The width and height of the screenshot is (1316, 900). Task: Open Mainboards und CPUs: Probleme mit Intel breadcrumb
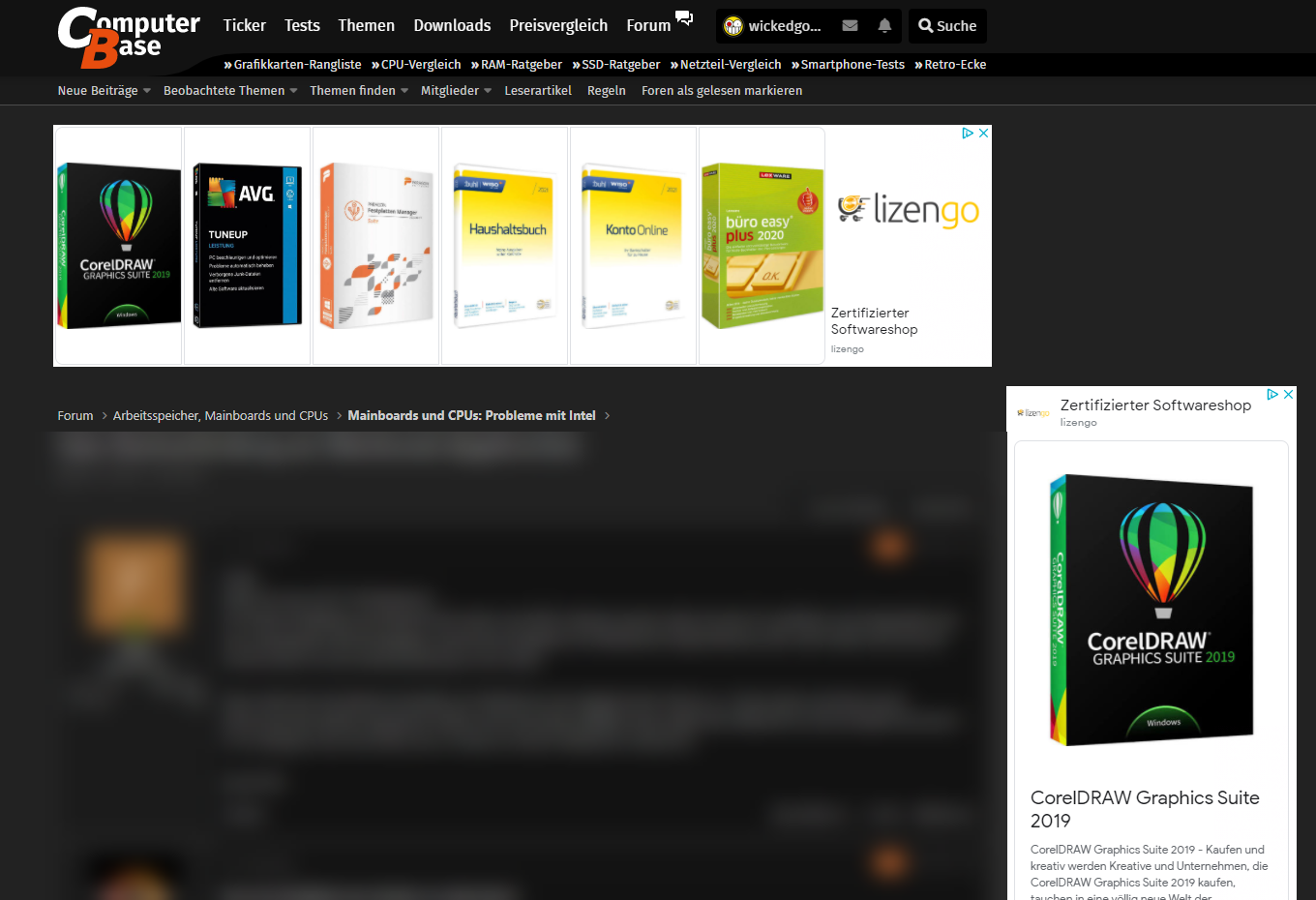[x=471, y=416]
